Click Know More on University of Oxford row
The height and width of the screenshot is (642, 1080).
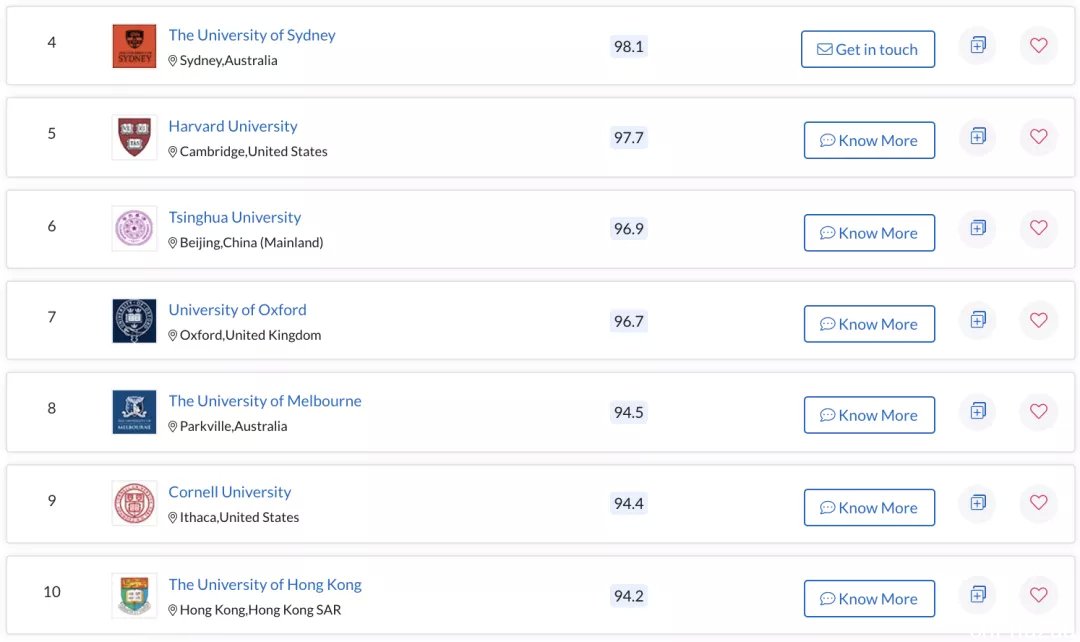[869, 324]
